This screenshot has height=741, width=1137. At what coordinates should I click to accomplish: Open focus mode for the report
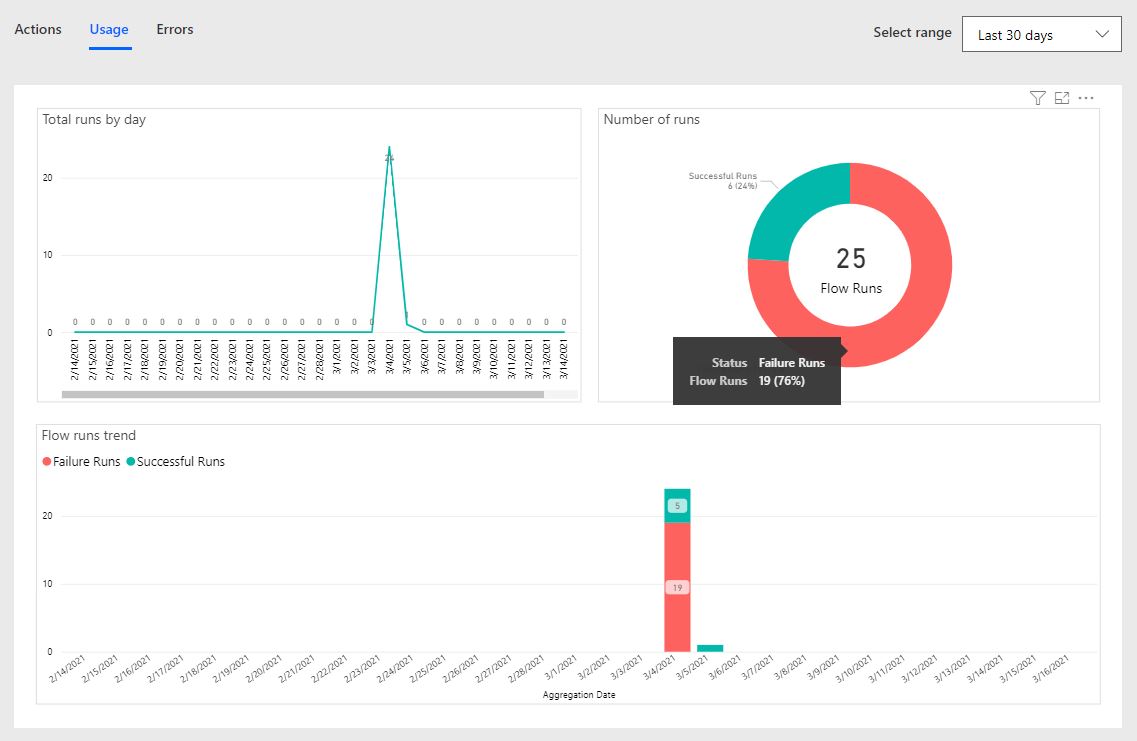(x=1062, y=97)
